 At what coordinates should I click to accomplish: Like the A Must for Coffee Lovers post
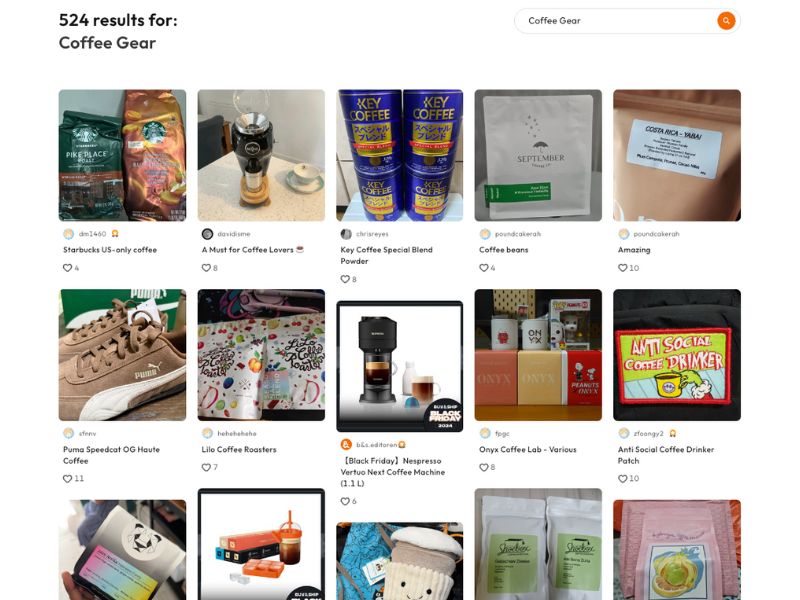tap(206, 268)
